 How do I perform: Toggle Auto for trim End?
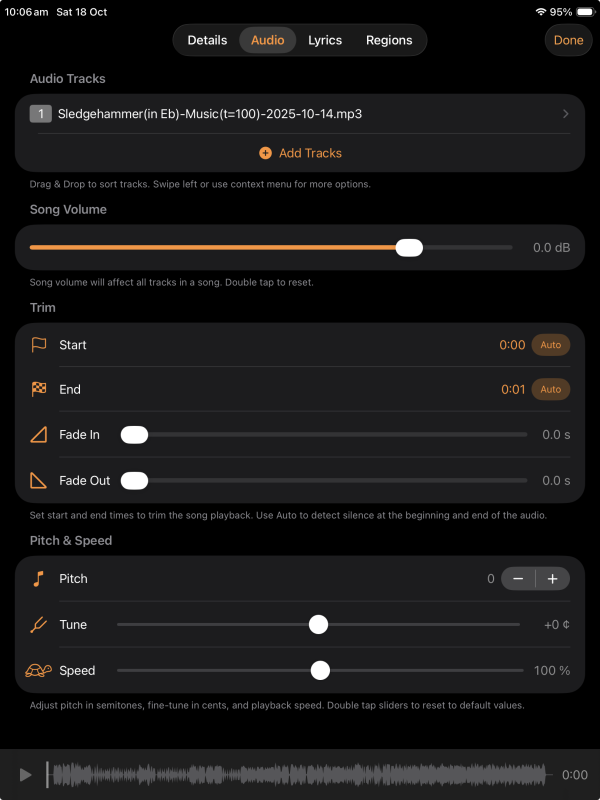551,389
